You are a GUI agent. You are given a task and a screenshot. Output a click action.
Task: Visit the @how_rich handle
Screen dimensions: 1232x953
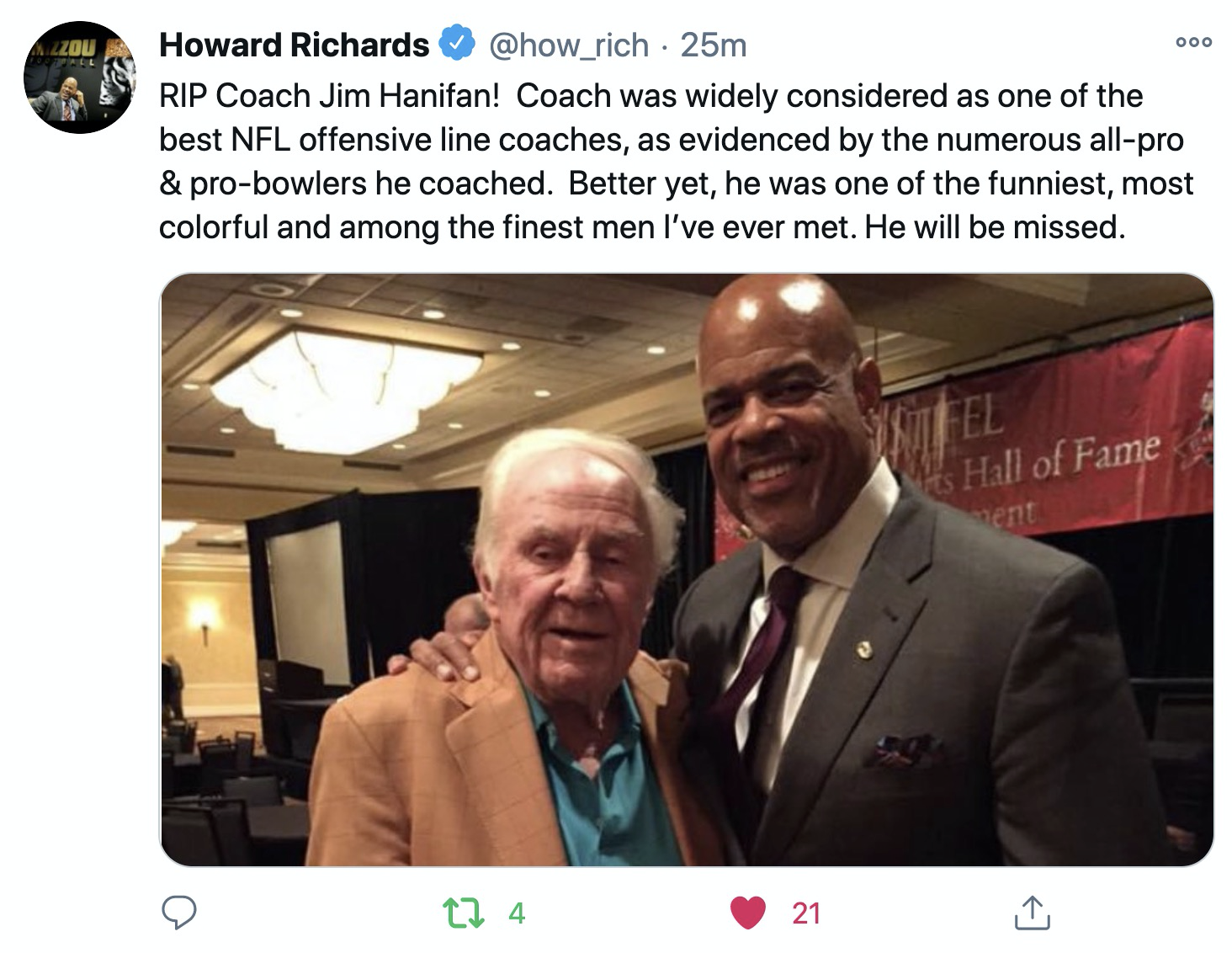click(x=569, y=45)
